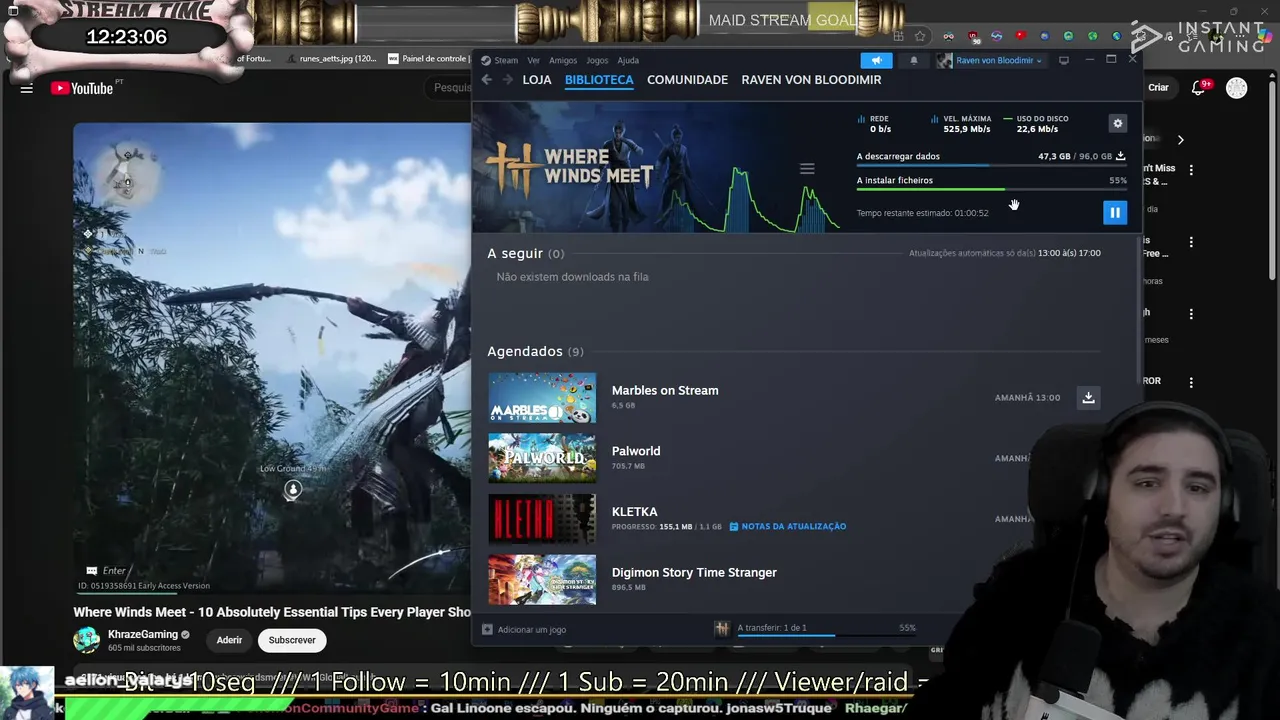Open the Ajuda menu in Steam
Screen dimensions: 1280x720
(x=628, y=60)
